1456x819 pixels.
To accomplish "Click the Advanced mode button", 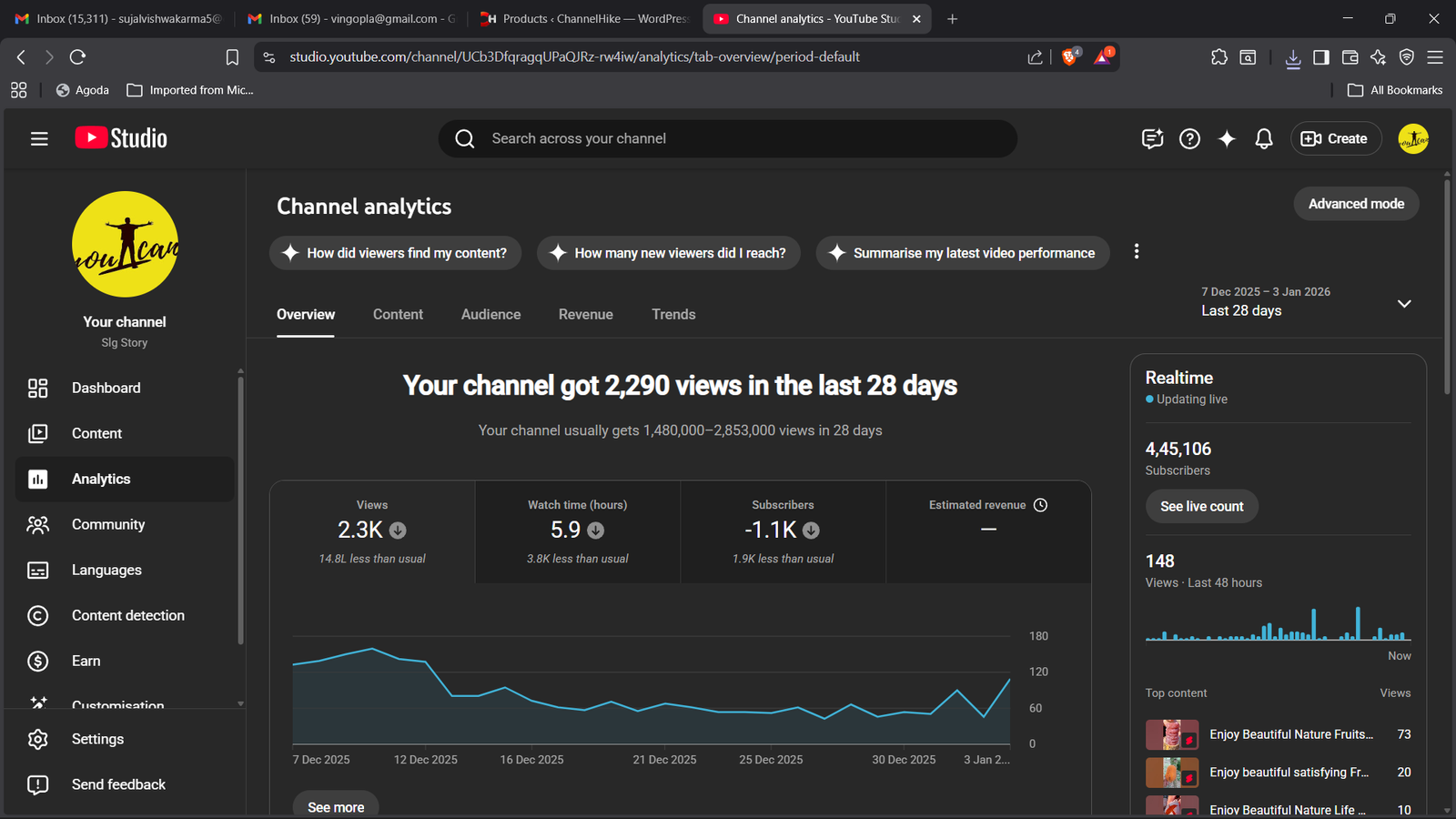I will point(1356,204).
